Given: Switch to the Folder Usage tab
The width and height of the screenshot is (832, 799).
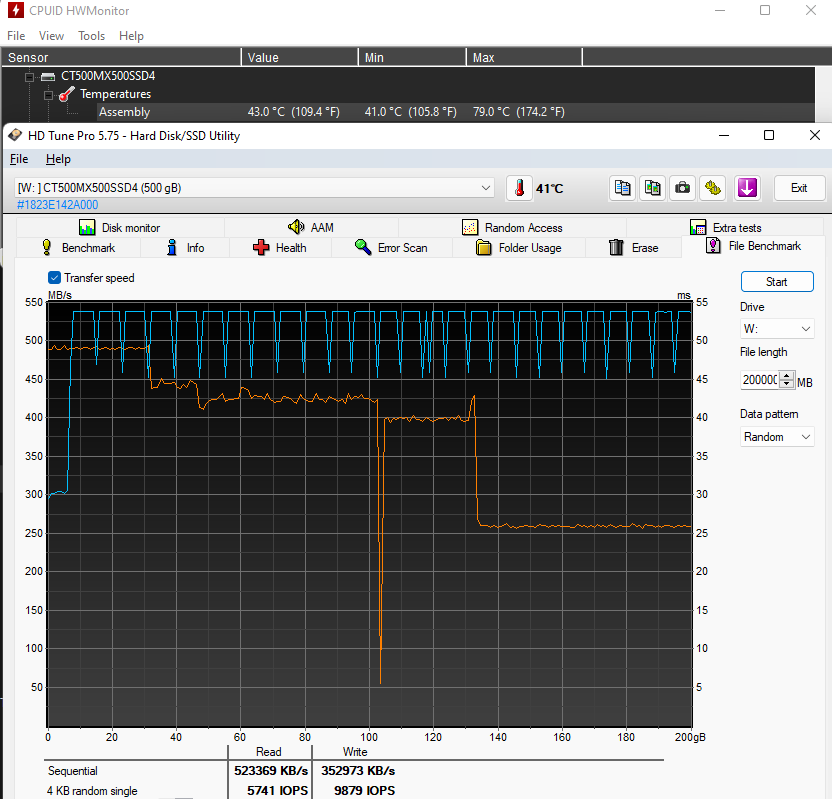Looking at the screenshot, I should point(519,248).
